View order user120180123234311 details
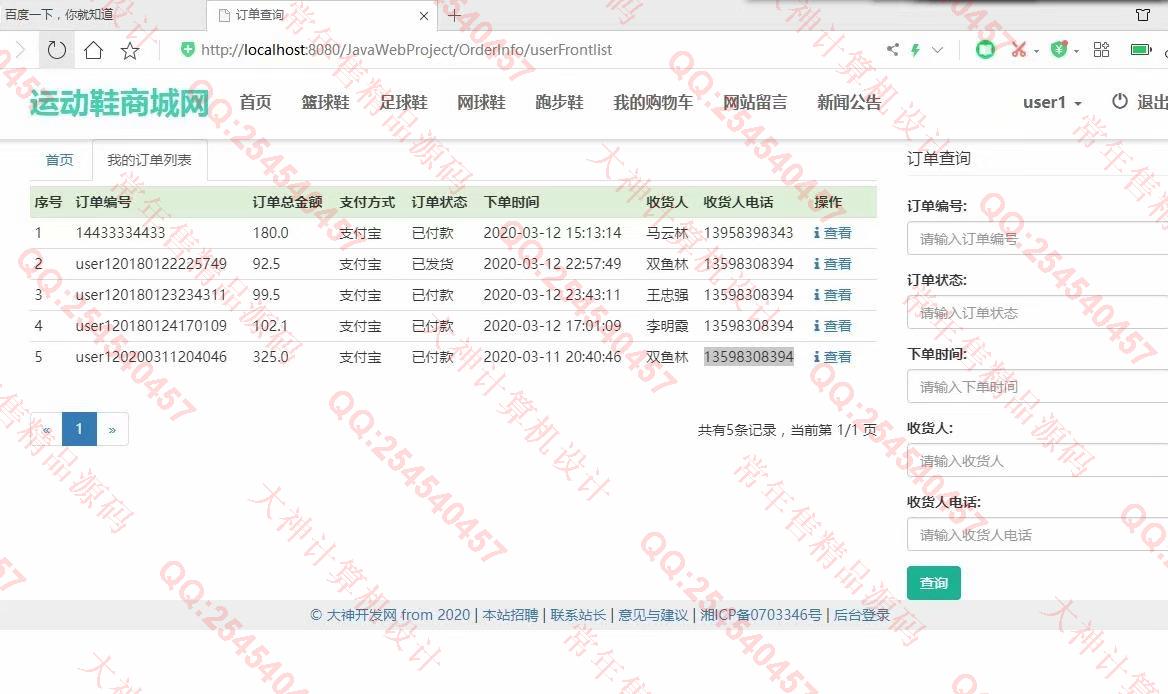The height and width of the screenshot is (694, 1168). (833, 295)
